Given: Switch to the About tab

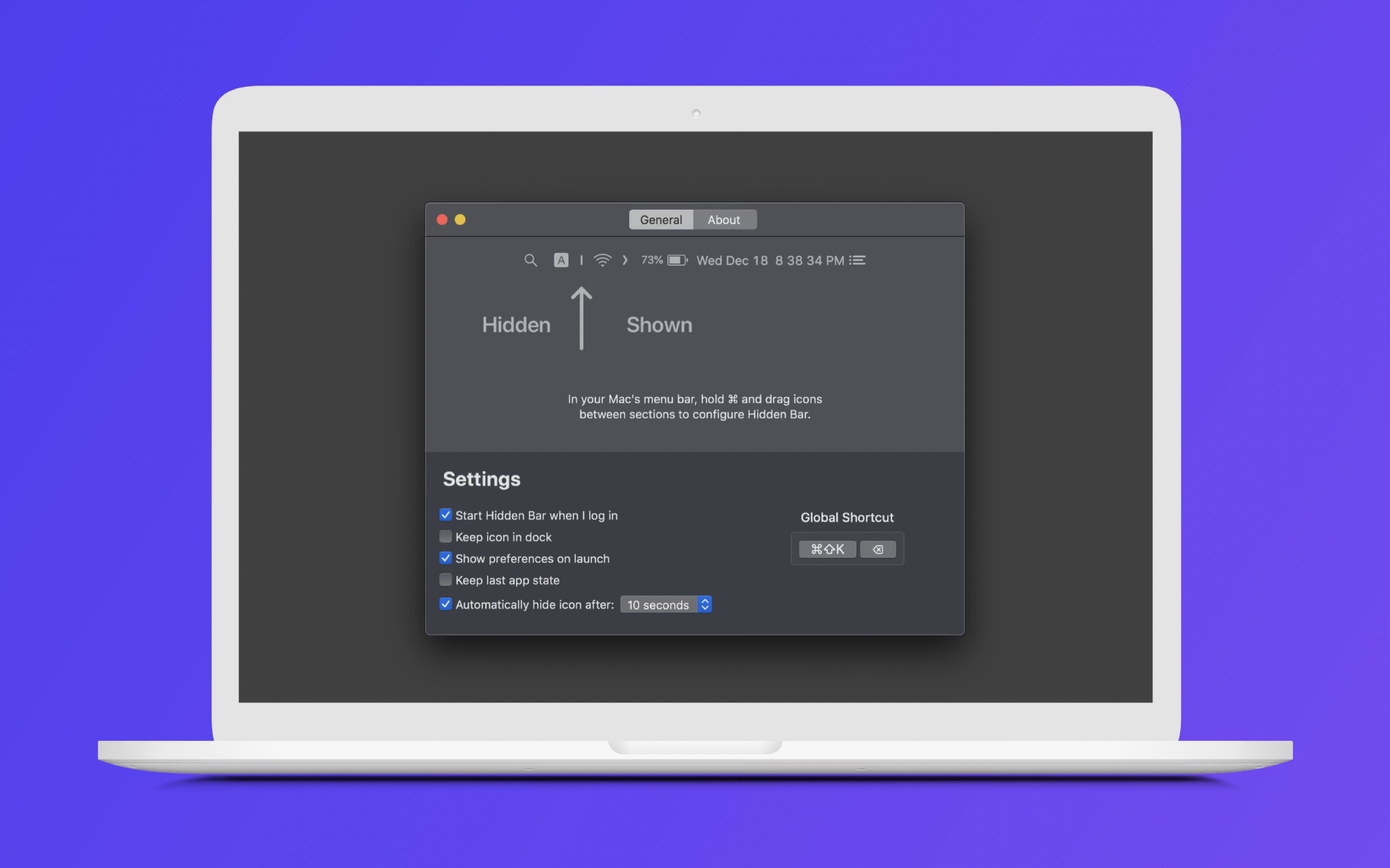Looking at the screenshot, I should pyautogui.click(x=723, y=220).
